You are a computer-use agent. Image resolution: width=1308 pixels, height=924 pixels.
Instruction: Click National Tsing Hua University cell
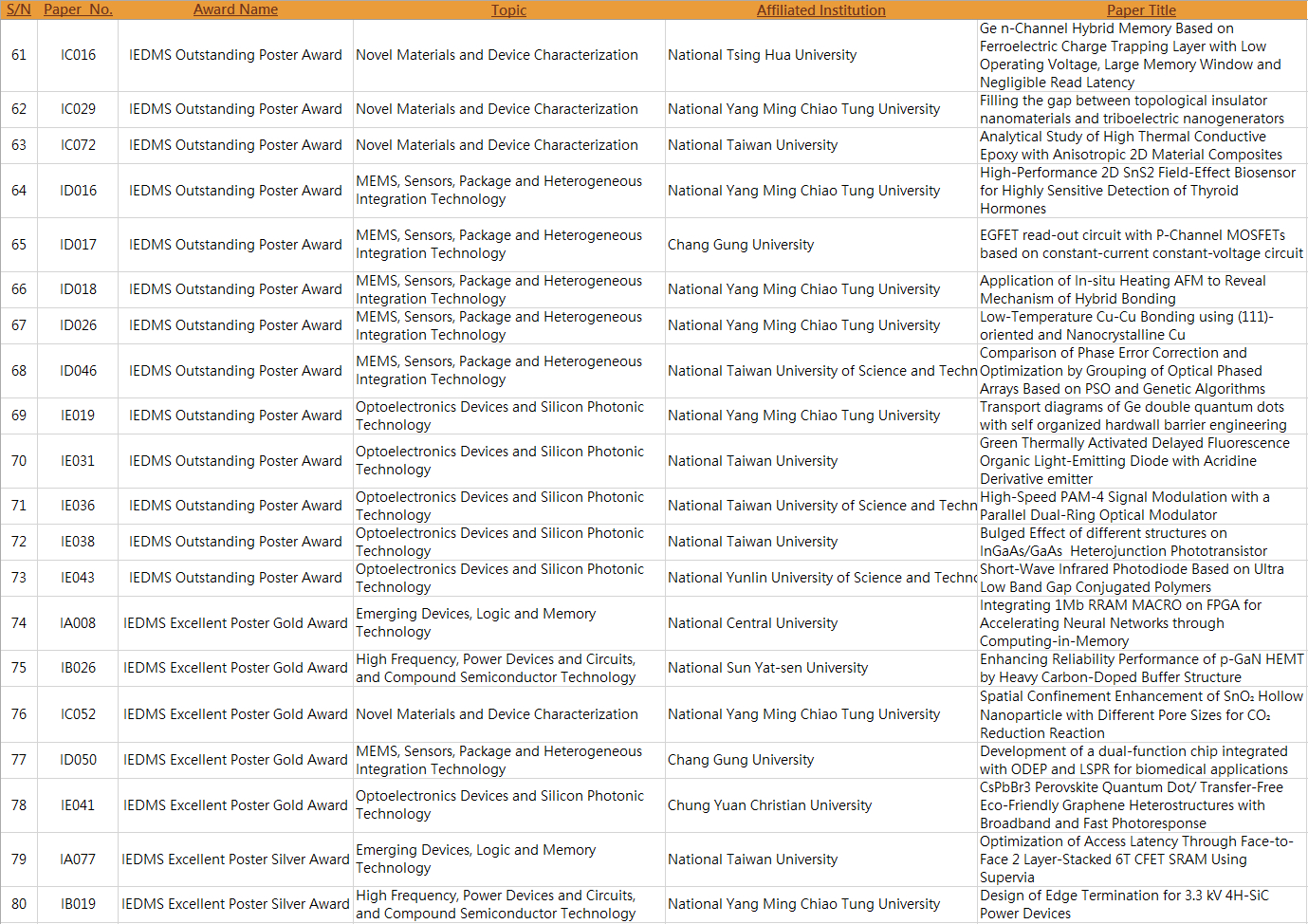821,55
